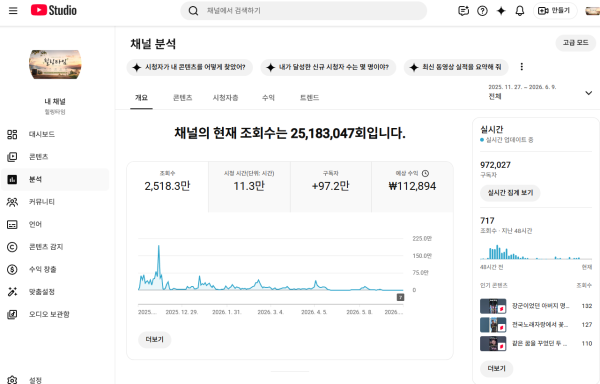Select 분석 in the sidebar

[55, 179]
